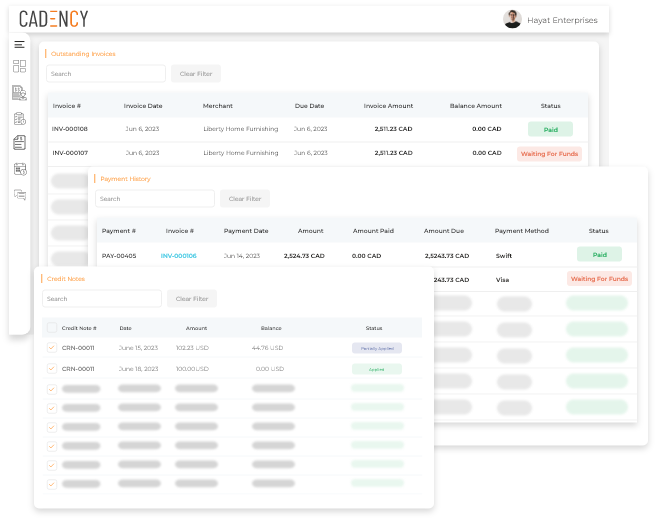Click the 102.23 USD amount value
Screen dimensions: 657x521
pos(192,348)
